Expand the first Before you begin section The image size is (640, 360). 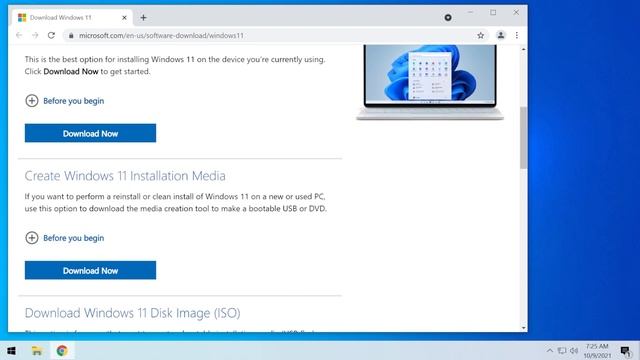click(x=73, y=101)
